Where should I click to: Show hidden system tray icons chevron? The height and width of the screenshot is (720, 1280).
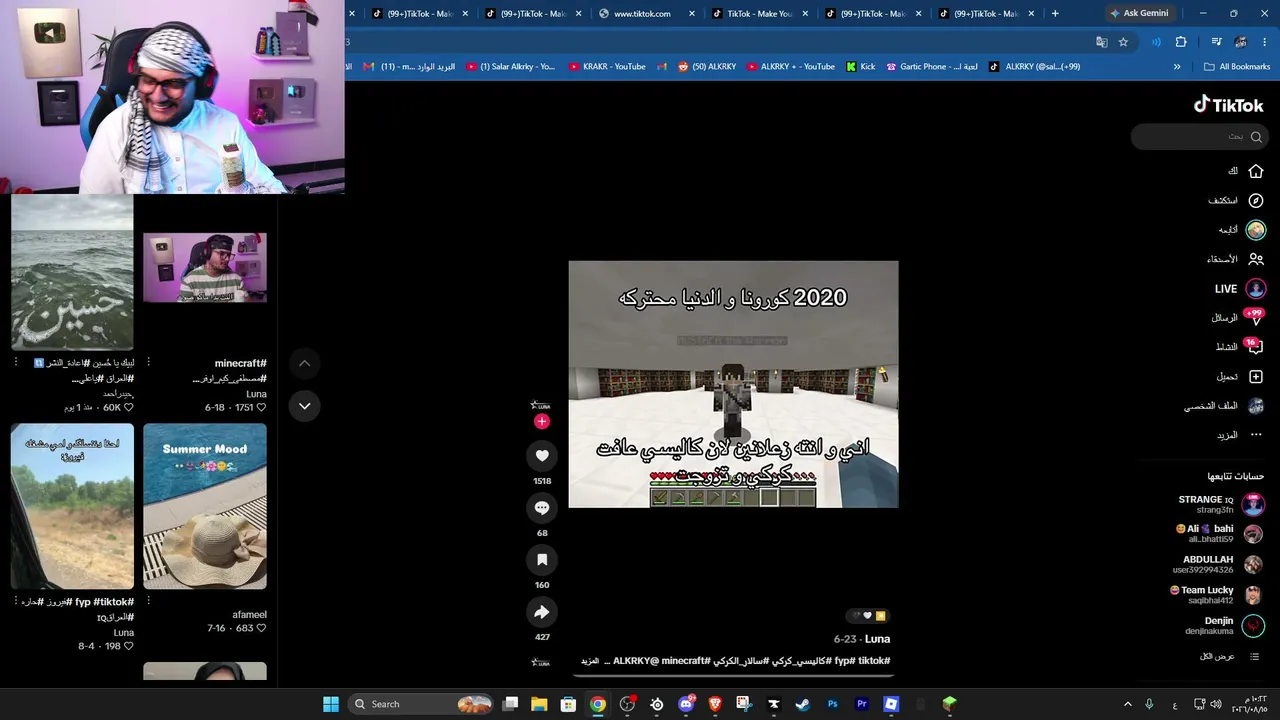(x=1128, y=704)
